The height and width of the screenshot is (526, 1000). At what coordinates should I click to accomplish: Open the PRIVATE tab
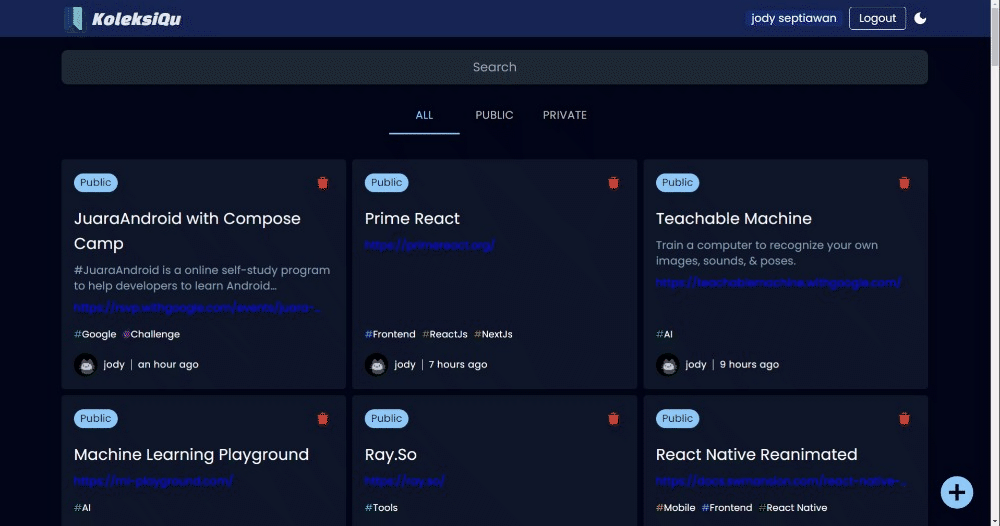[x=564, y=115]
